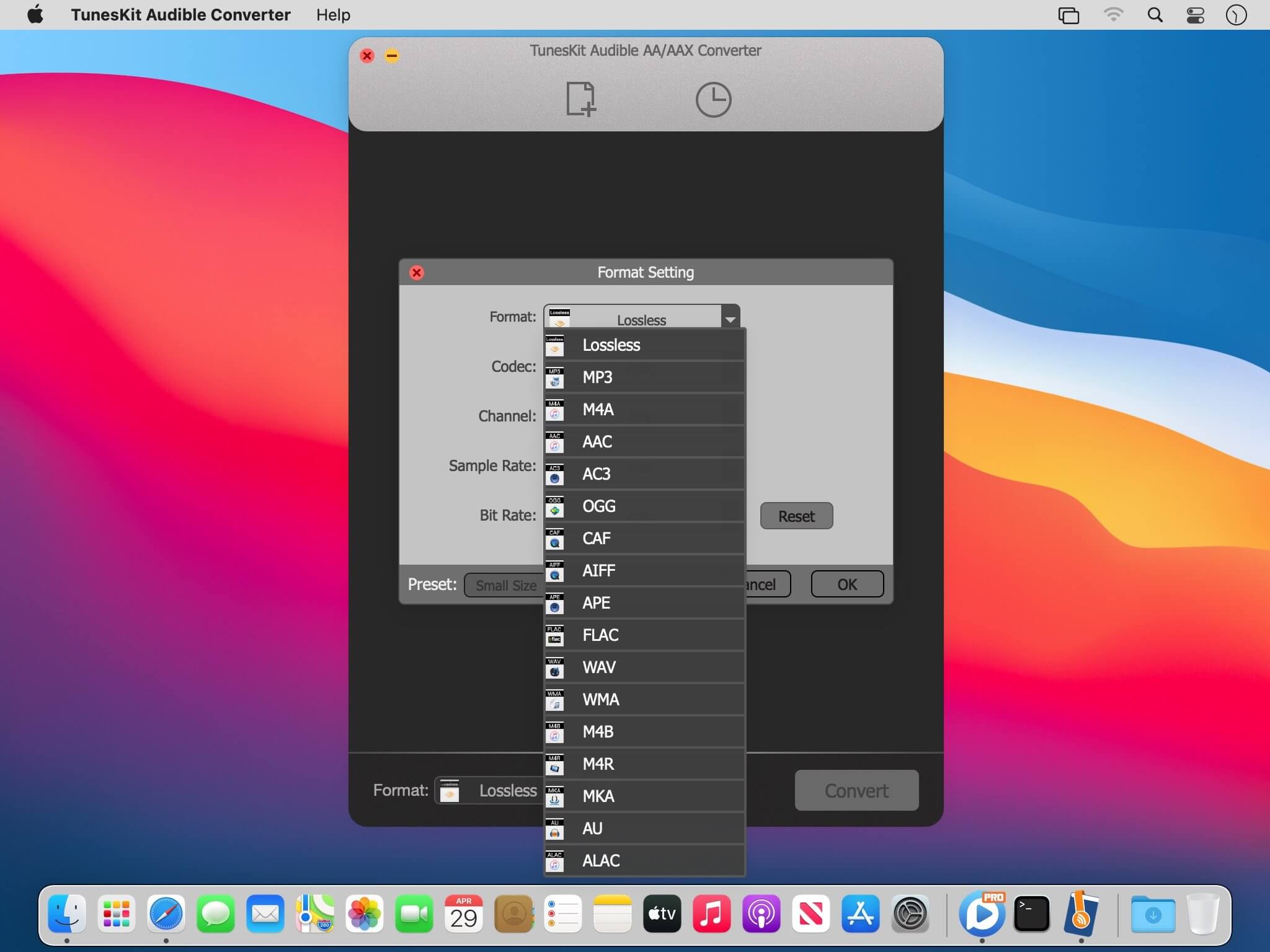Open Contacts from the Dock
The width and height of the screenshot is (1270, 952).
click(x=513, y=914)
